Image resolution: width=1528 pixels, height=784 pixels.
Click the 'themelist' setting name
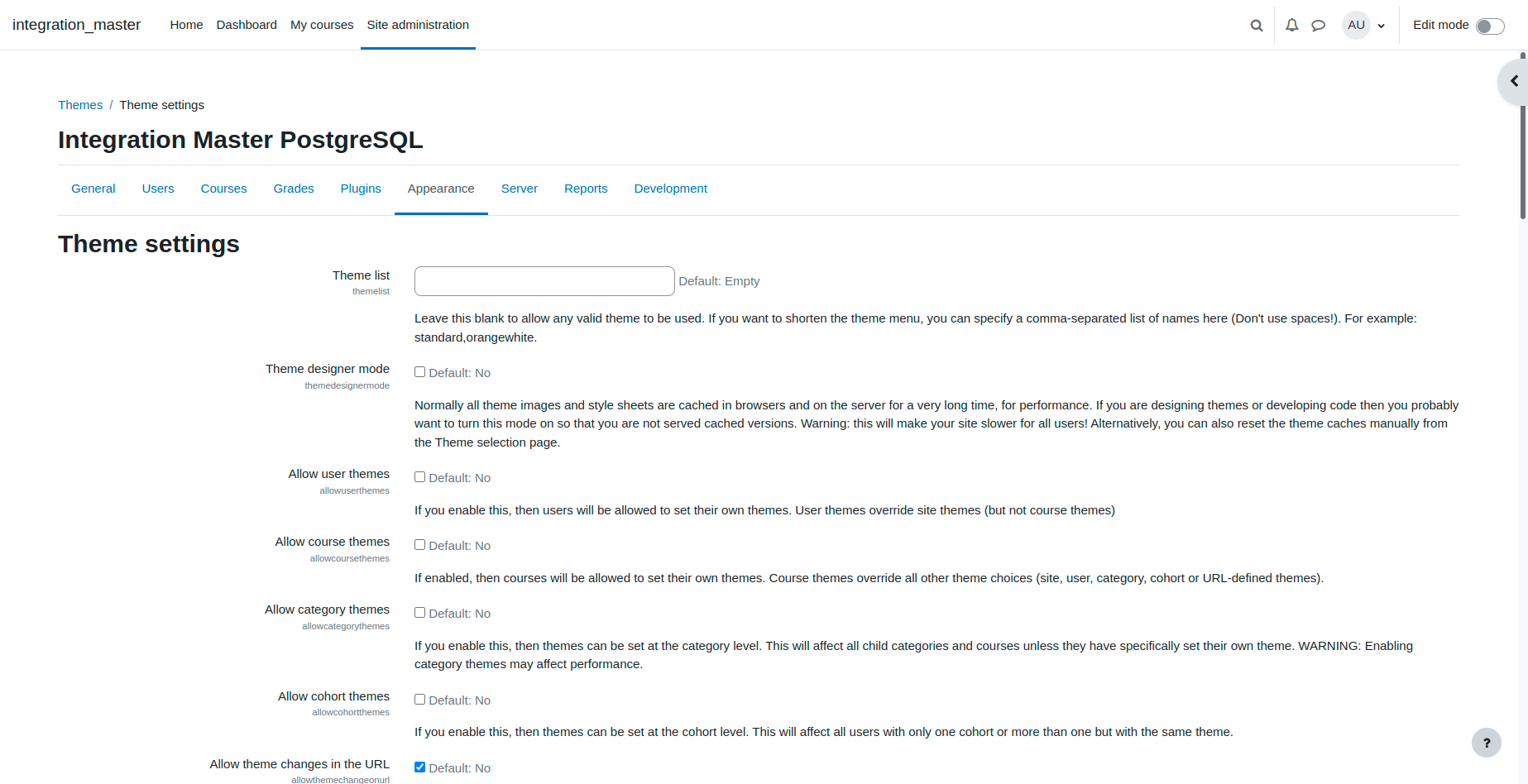pos(371,291)
